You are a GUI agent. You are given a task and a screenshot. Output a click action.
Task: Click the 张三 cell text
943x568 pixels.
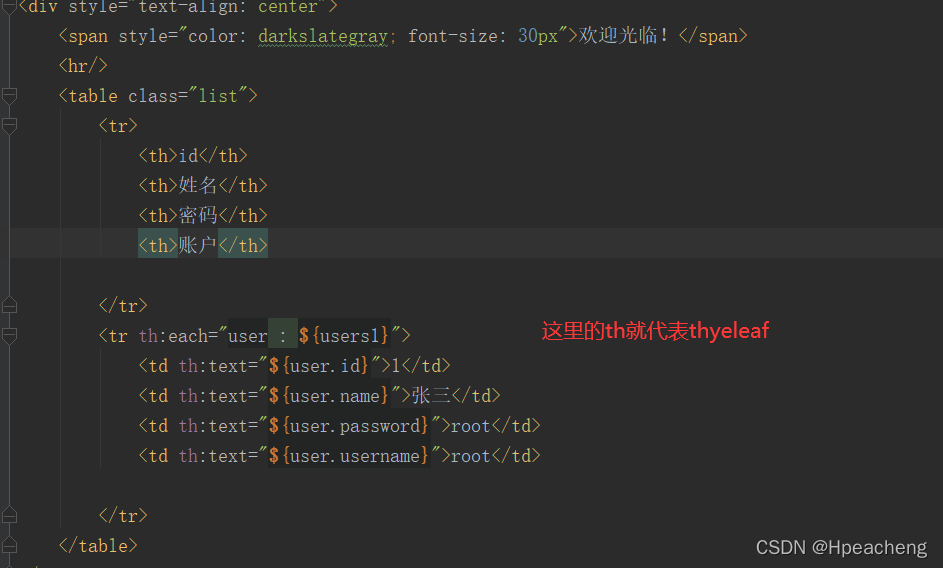(x=431, y=395)
